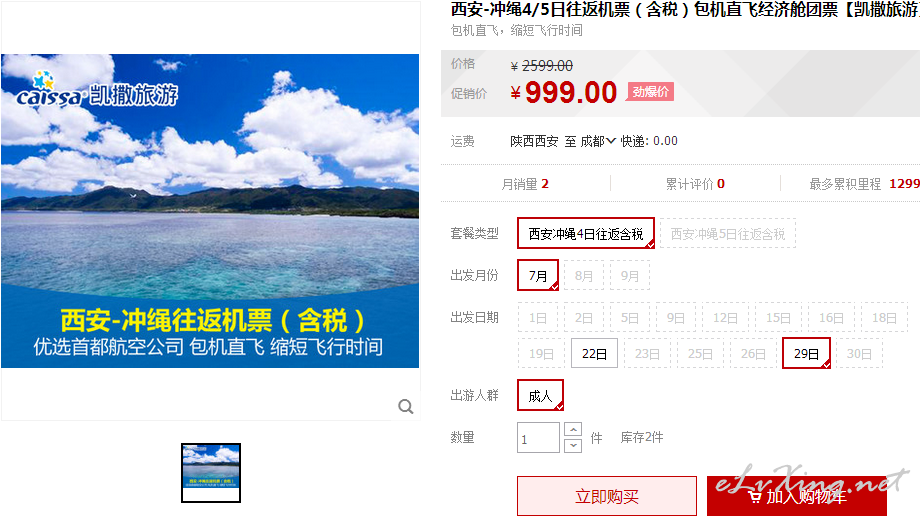Decrease quantity with the down arrow
The image size is (920, 516).
click(573, 446)
